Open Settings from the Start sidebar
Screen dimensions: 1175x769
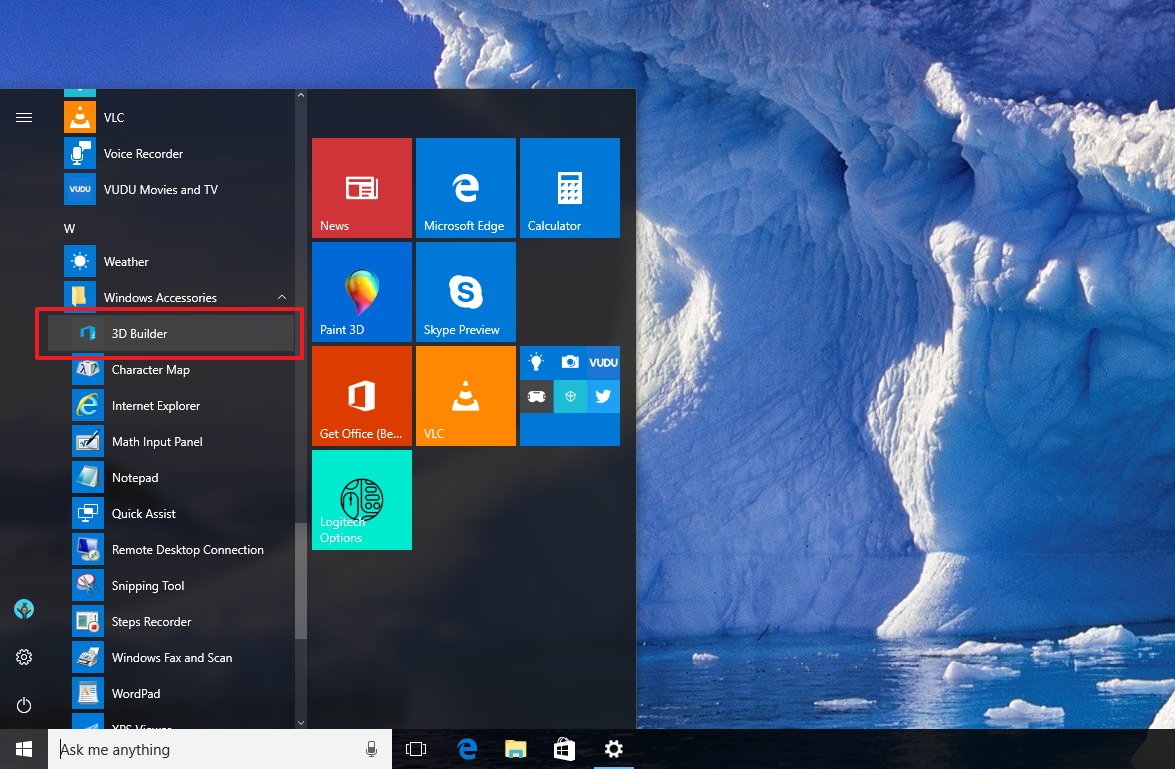24,657
